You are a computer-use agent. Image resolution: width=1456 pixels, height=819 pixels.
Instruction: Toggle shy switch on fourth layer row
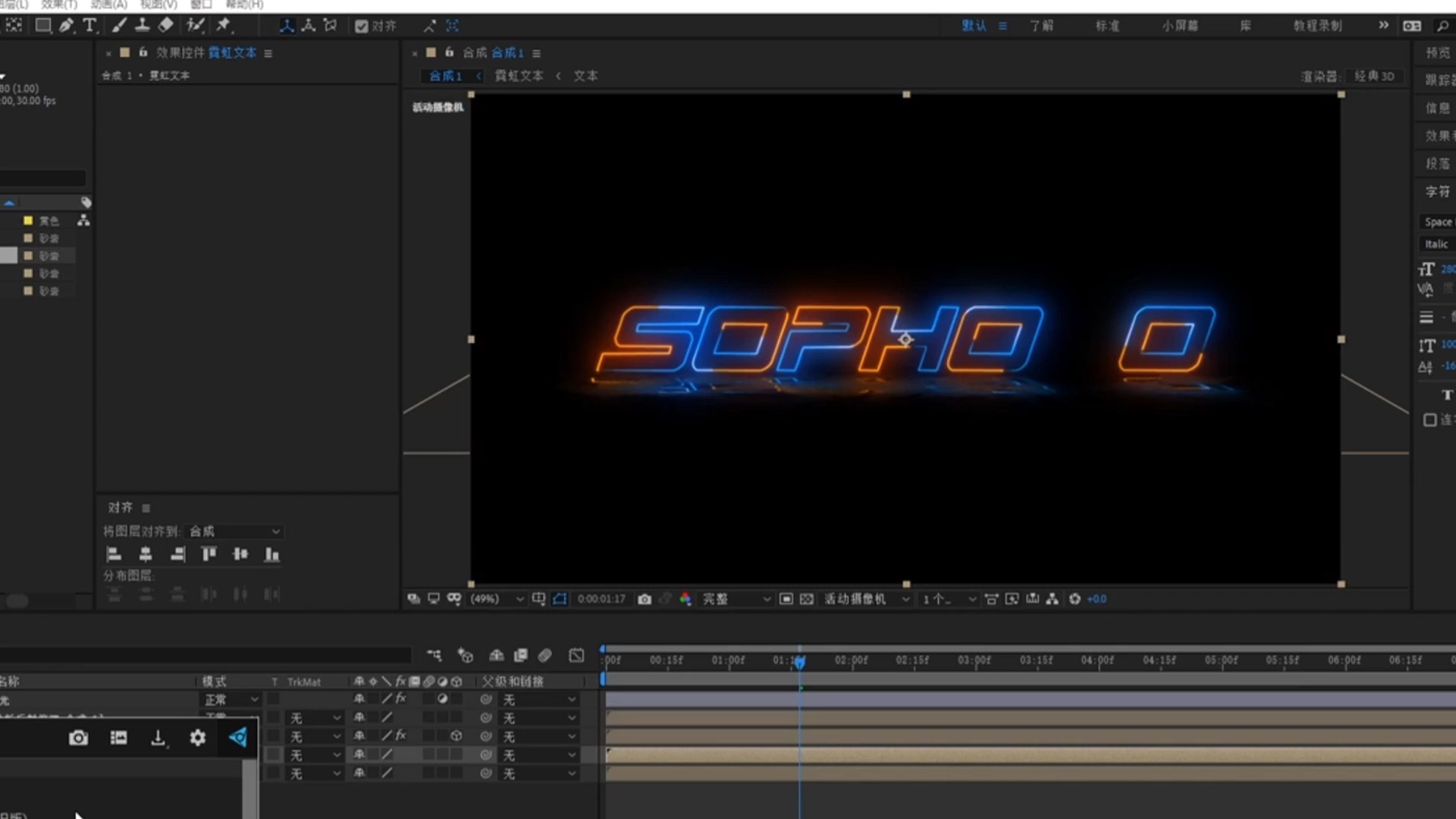(x=359, y=755)
